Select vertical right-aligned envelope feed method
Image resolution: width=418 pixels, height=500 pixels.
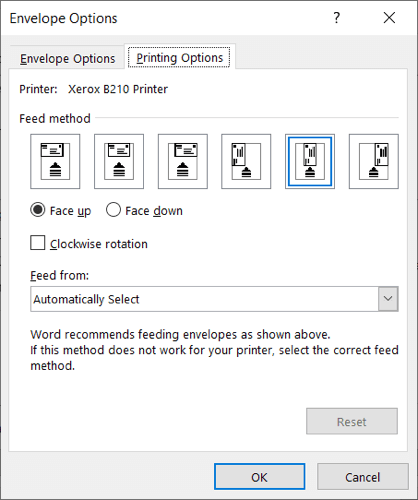[x=374, y=161]
